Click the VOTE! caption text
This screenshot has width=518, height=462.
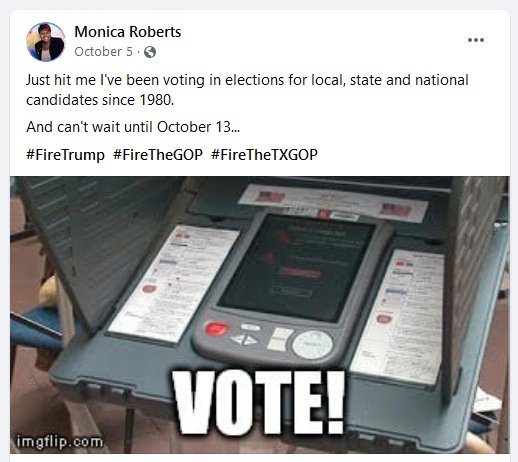pos(258,403)
